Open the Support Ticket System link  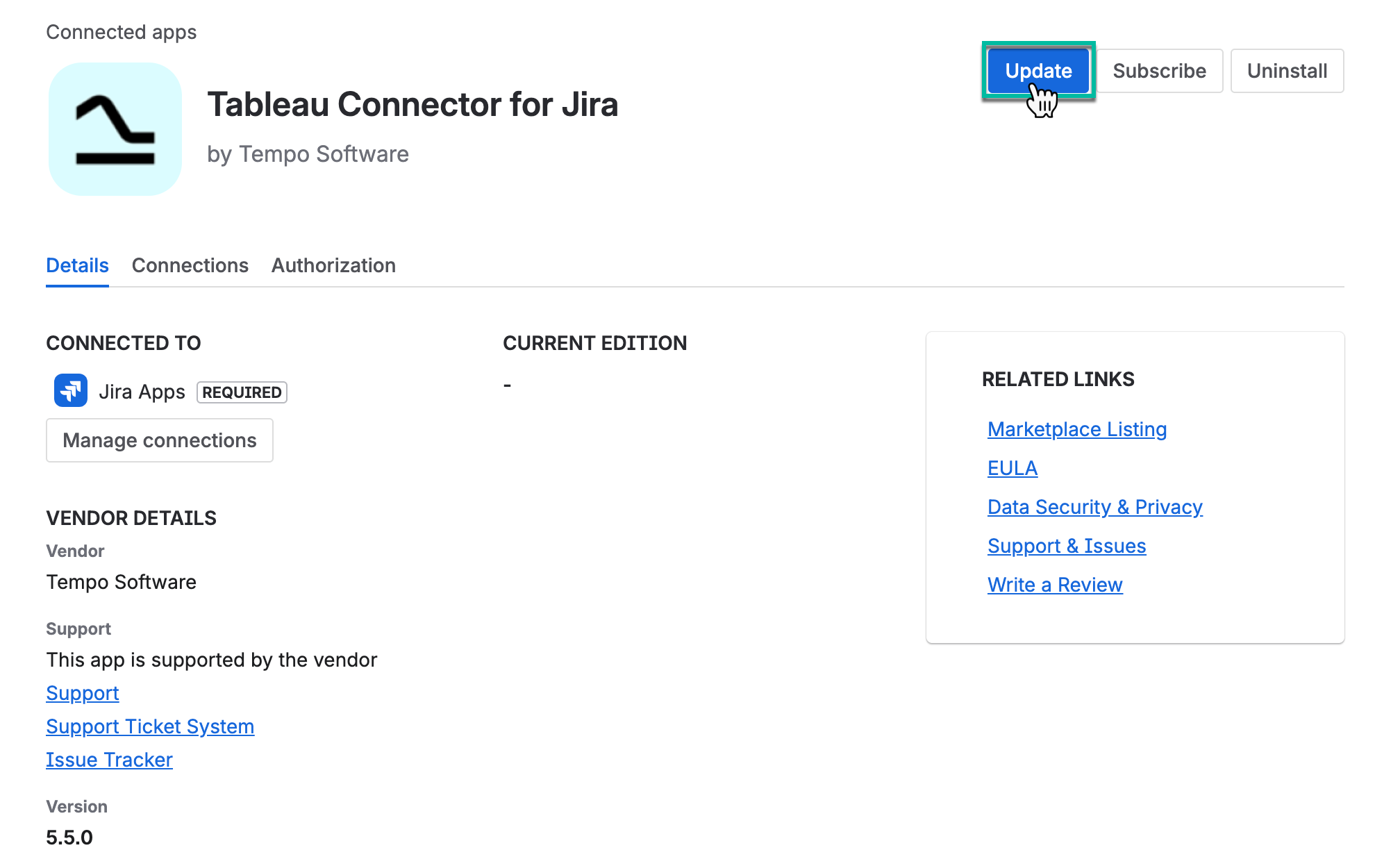pyautogui.click(x=150, y=726)
